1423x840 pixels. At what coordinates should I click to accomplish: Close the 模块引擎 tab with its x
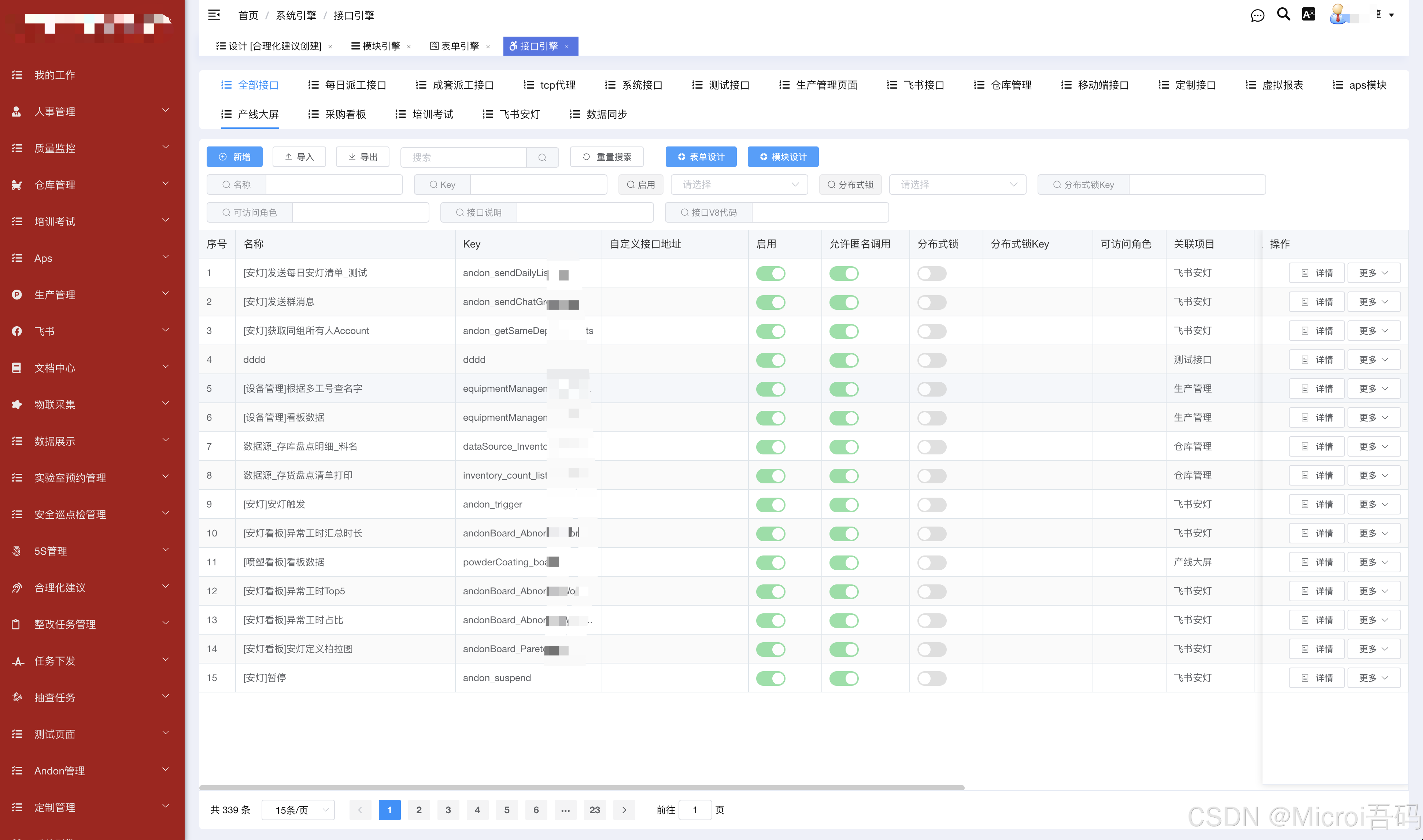coord(409,47)
